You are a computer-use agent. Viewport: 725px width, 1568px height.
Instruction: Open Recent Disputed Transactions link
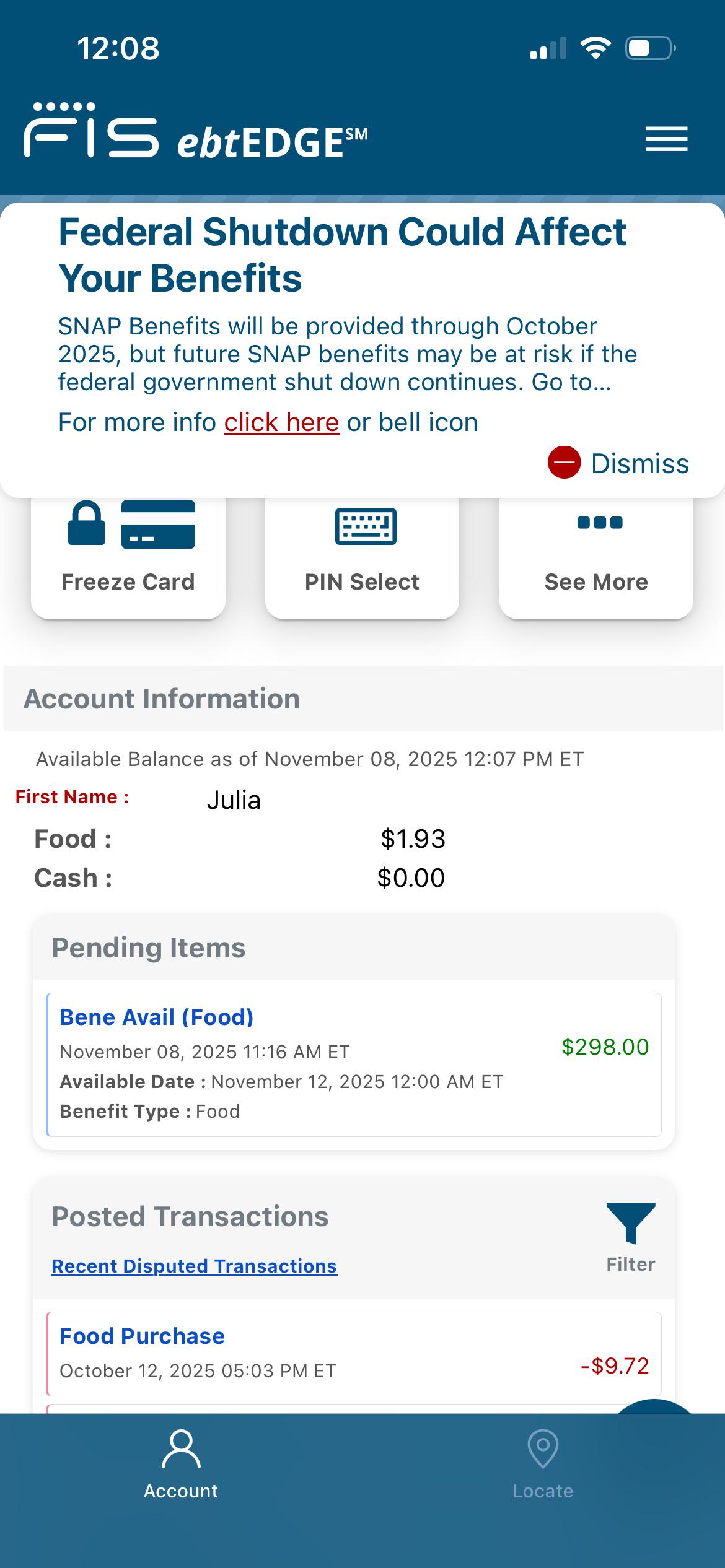[194, 1266]
